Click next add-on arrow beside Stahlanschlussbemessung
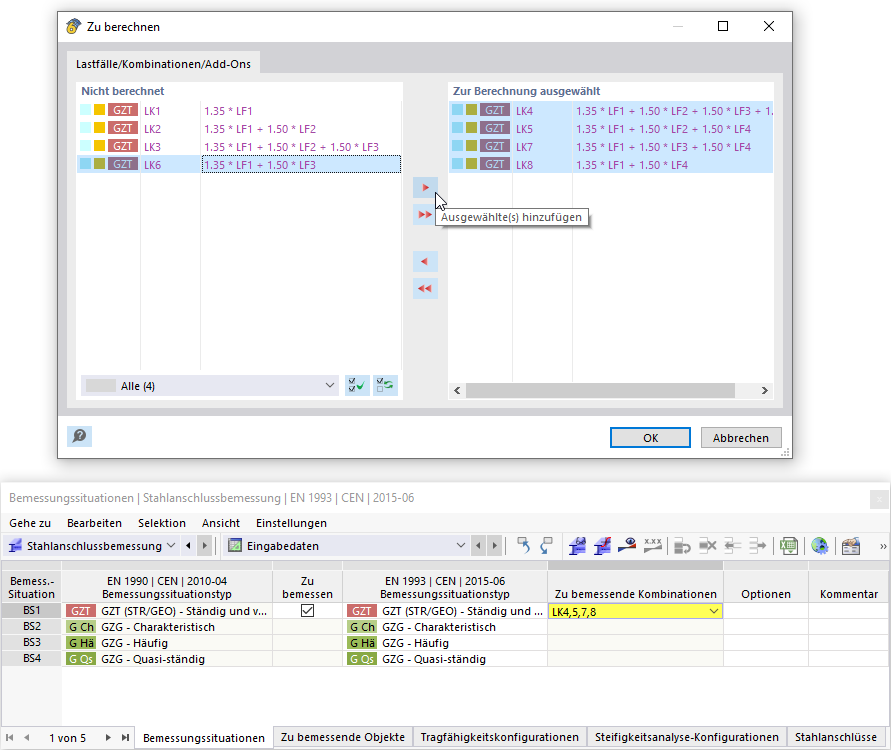This screenshot has width=891, height=750. click(205, 546)
